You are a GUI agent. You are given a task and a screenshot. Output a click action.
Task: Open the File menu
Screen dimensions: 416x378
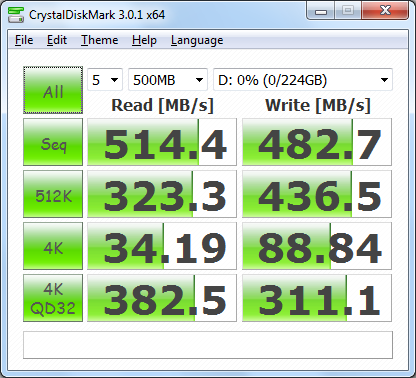[24, 40]
